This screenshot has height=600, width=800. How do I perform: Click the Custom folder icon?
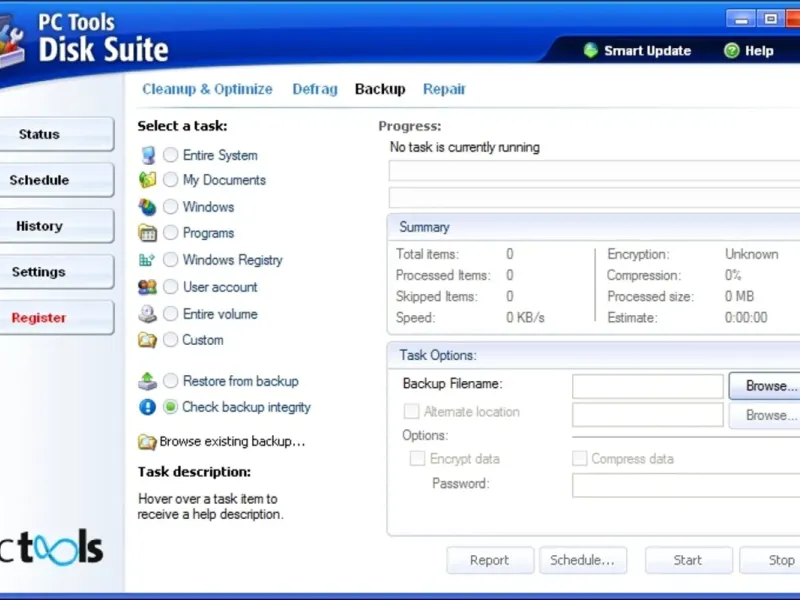147,340
